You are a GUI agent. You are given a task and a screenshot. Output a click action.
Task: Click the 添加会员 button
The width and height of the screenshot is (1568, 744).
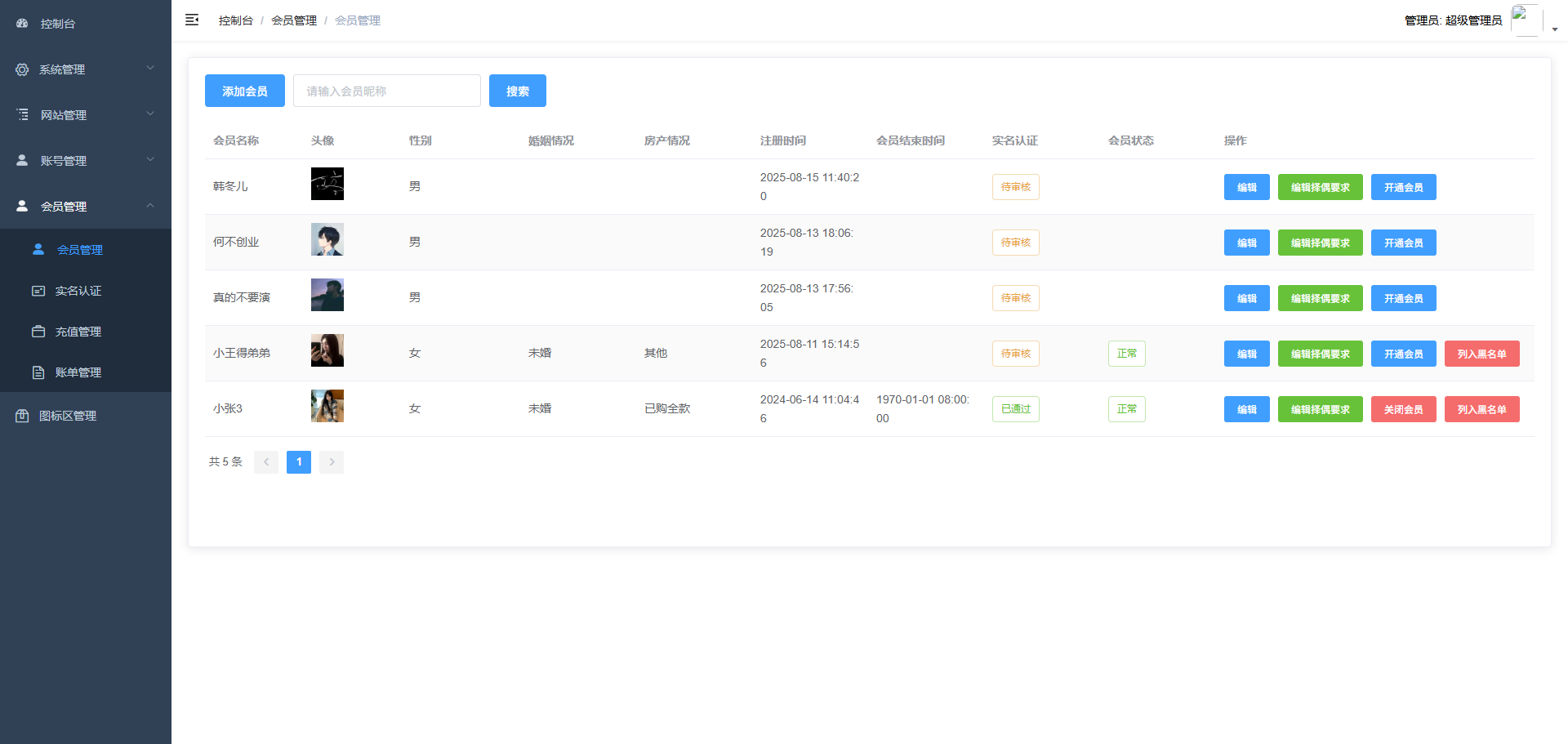tap(245, 91)
